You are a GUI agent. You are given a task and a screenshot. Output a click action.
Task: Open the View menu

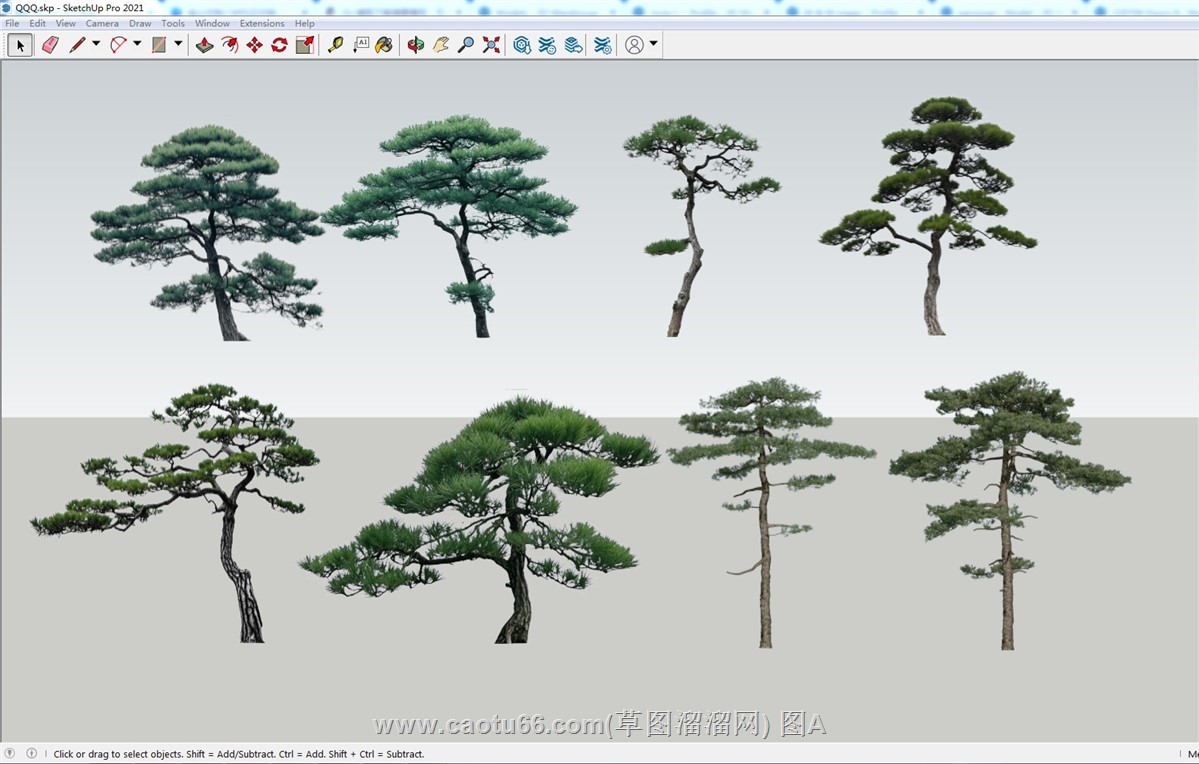click(x=66, y=23)
